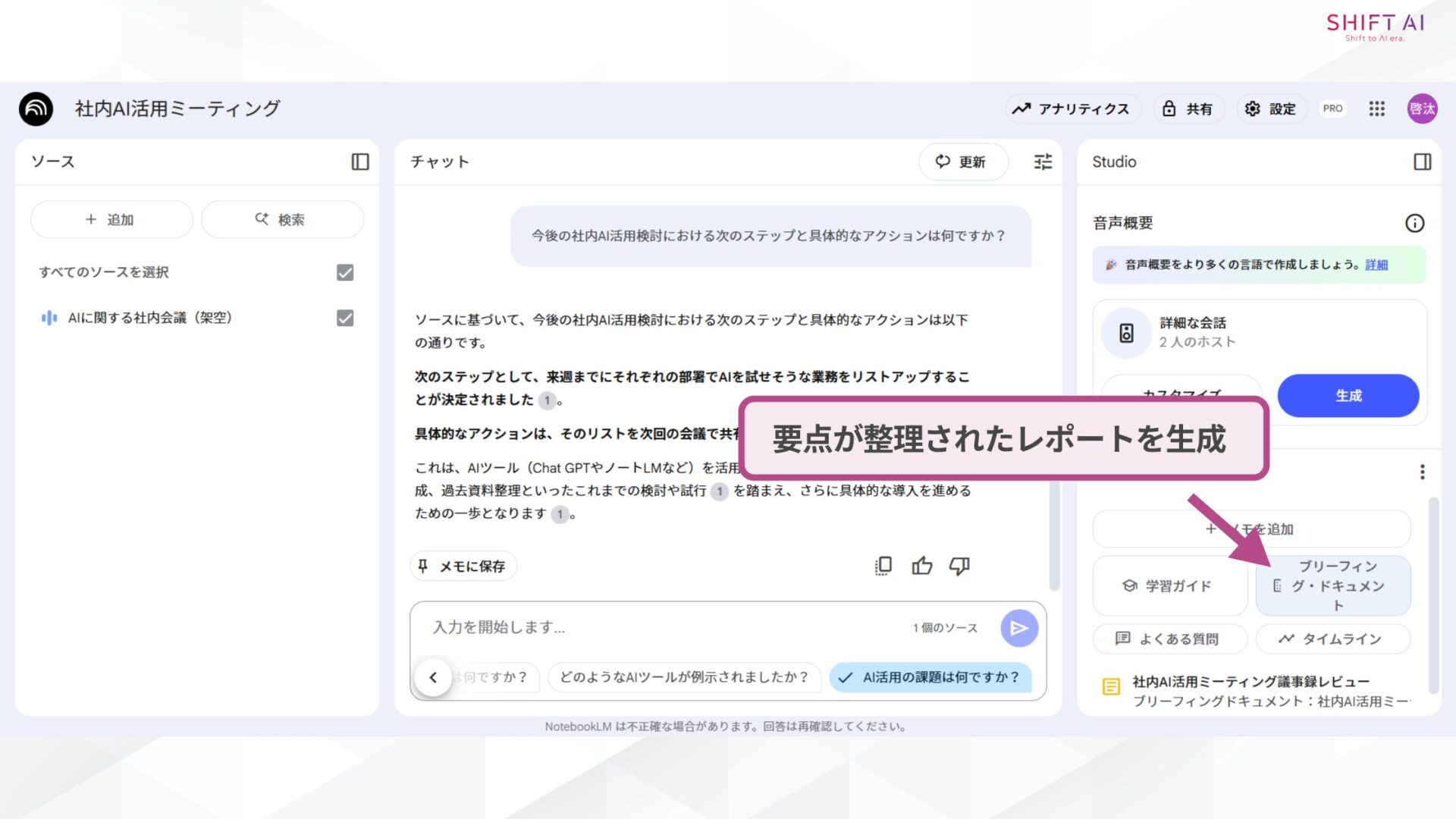Open the chat settings sliders icon

click(1042, 162)
